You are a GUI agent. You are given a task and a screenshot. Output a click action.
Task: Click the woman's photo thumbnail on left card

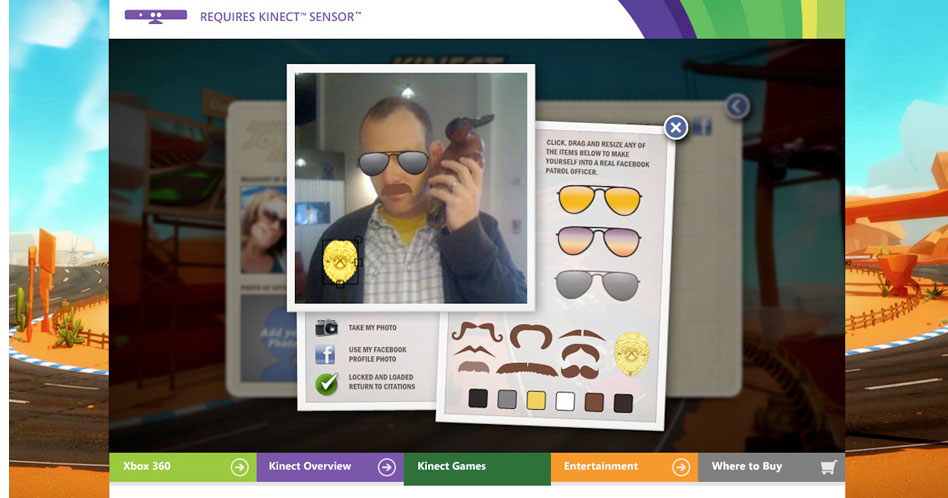[264, 230]
